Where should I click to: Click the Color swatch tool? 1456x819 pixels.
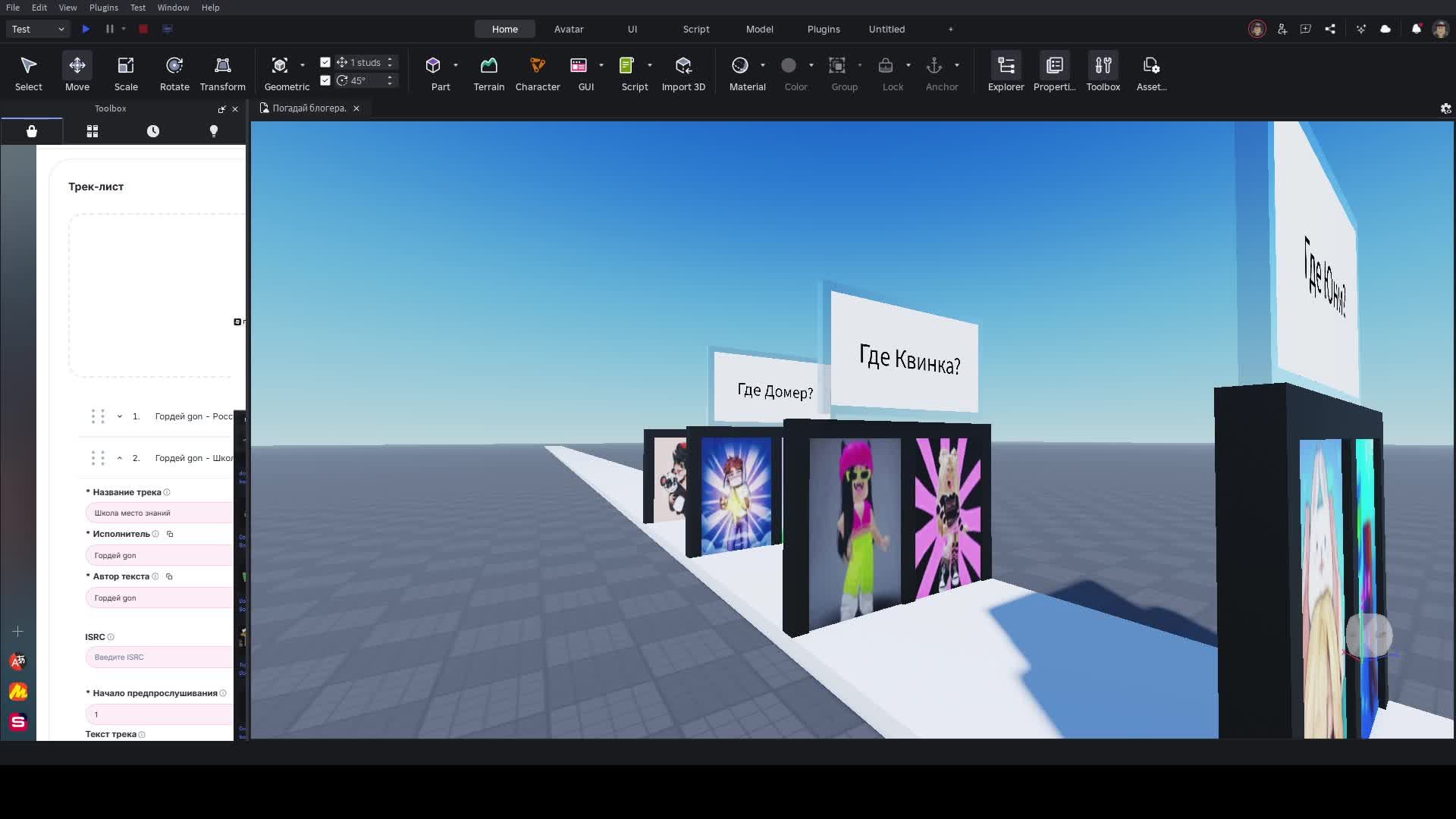[x=789, y=66]
